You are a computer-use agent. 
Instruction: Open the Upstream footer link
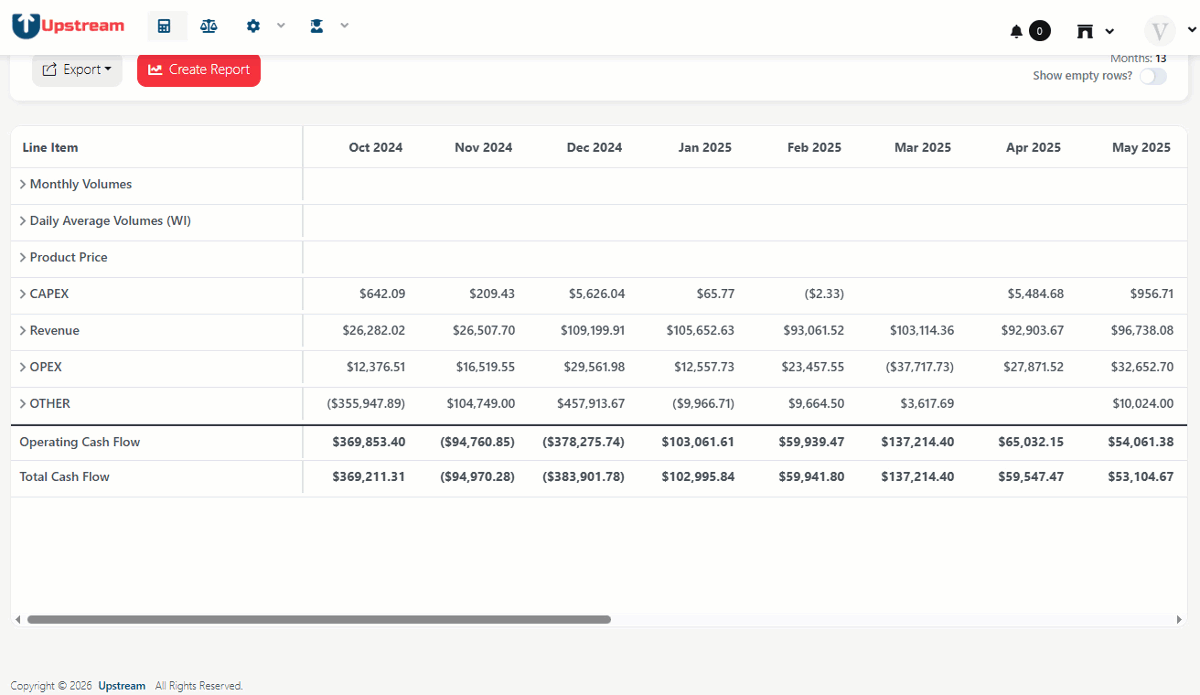[122, 686]
